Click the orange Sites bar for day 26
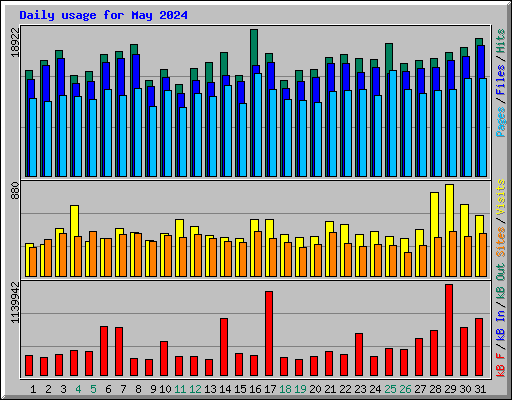This screenshot has width=512, height=400. (408, 264)
